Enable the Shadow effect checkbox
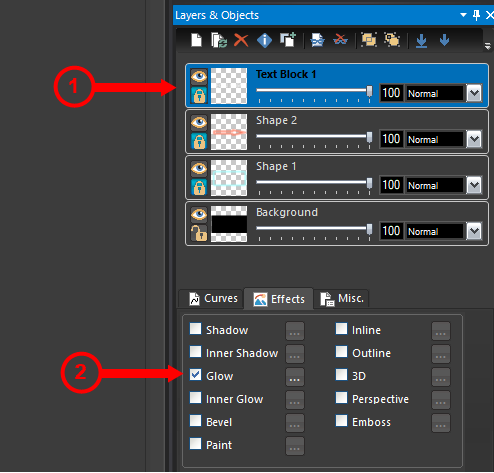Screen dimensions: 494x473 click(195, 329)
